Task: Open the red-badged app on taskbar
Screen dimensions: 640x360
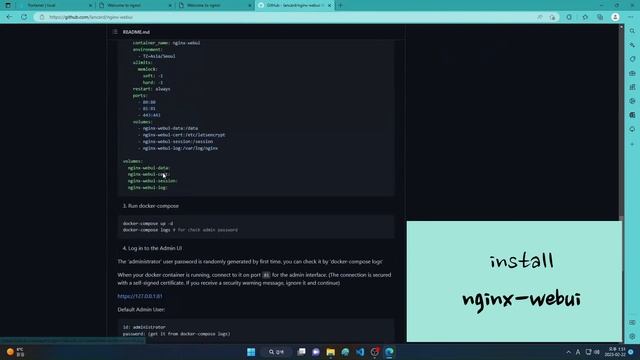Action: coord(375,352)
